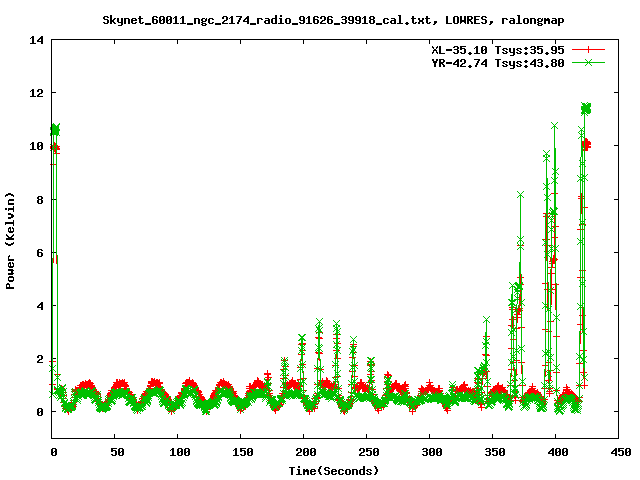This screenshot has height=480, width=640.
Task: Click the plot title Skynet_60011_ngc_2174 filename
Action: (333, 20)
